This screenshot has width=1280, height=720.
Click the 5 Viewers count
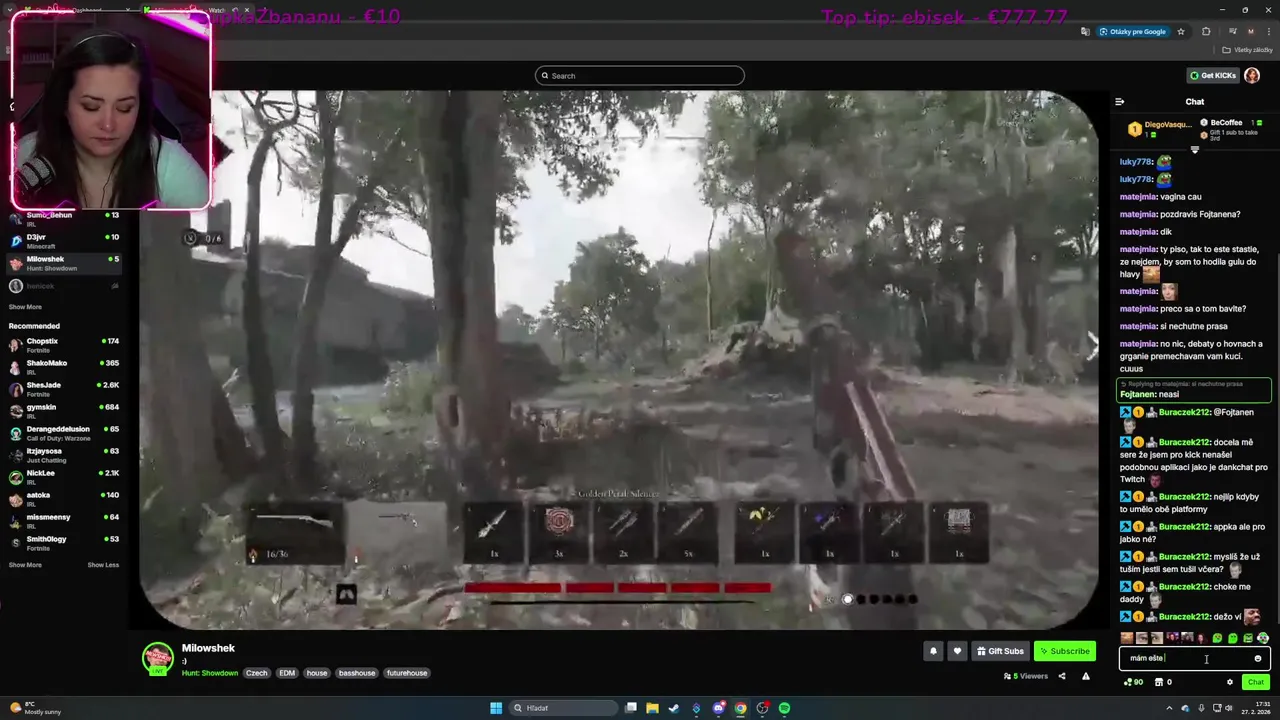pyautogui.click(x=1026, y=676)
